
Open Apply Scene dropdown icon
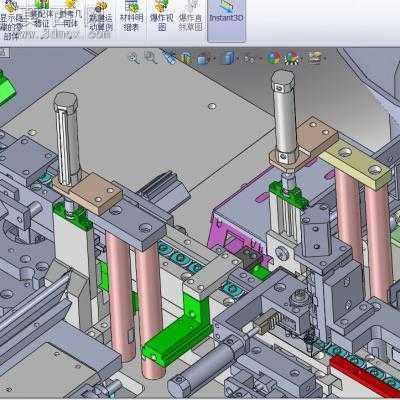coord(292,58)
